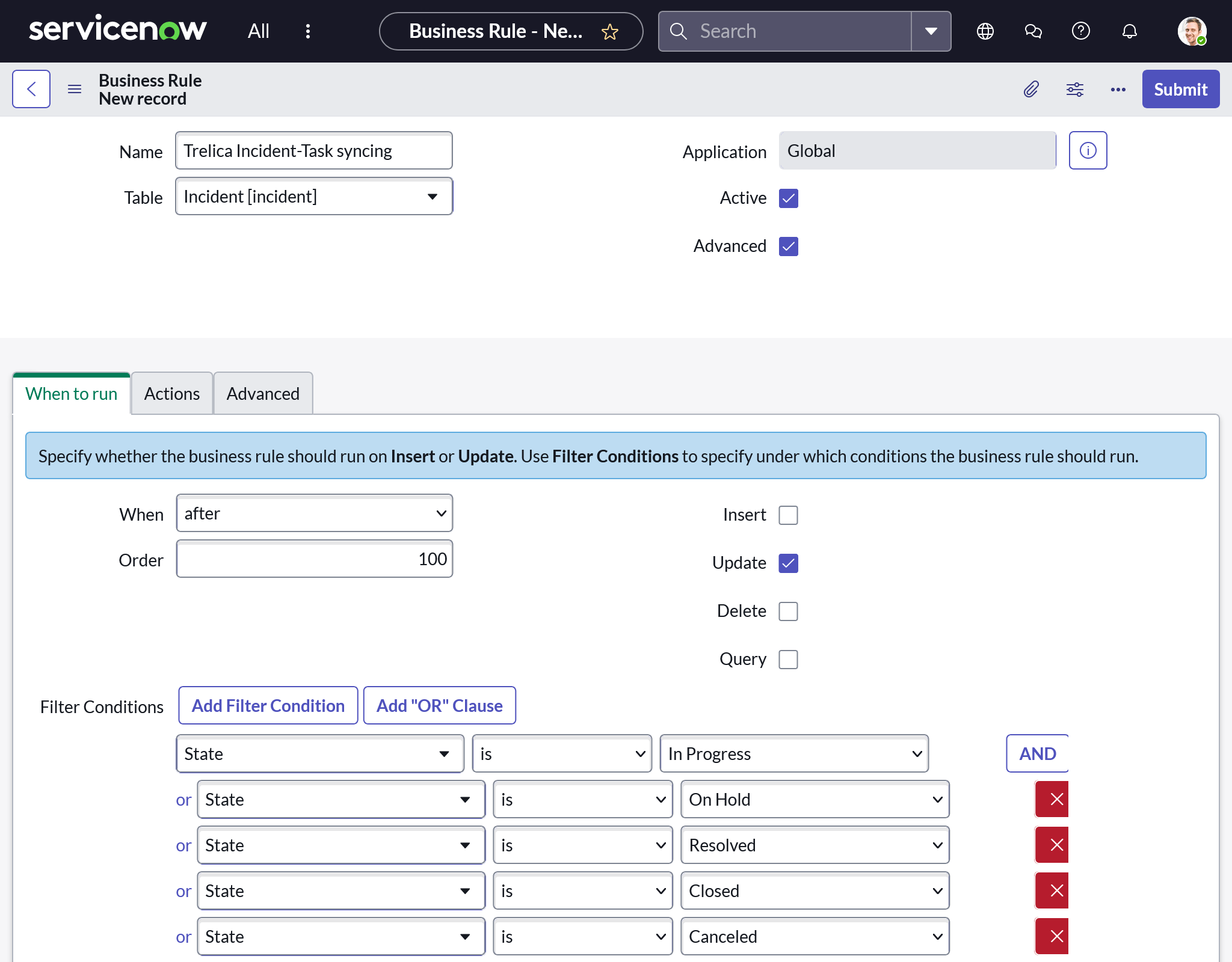This screenshot has width=1232, height=962.
Task: Open operator dropdown in the Canceled row
Action: [583, 936]
